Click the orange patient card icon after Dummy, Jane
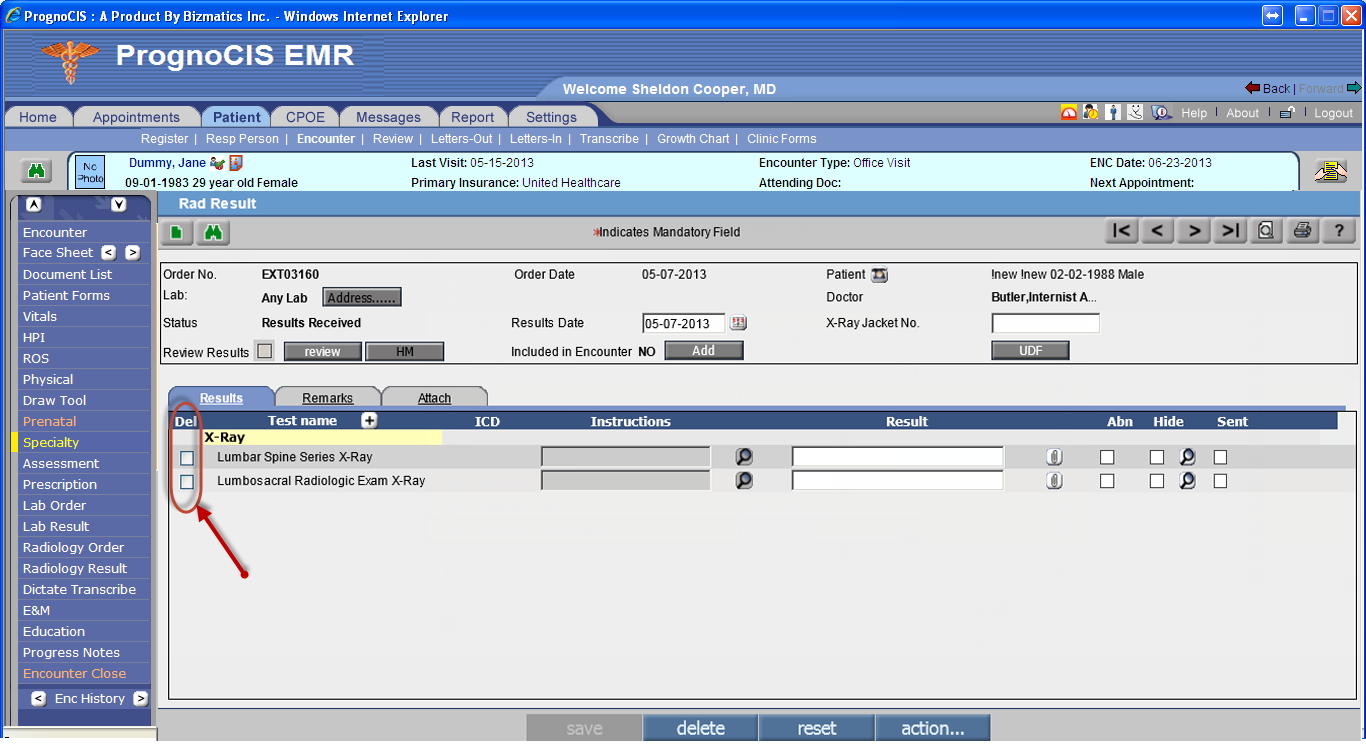1366x754 pixels. coord(236,163)
